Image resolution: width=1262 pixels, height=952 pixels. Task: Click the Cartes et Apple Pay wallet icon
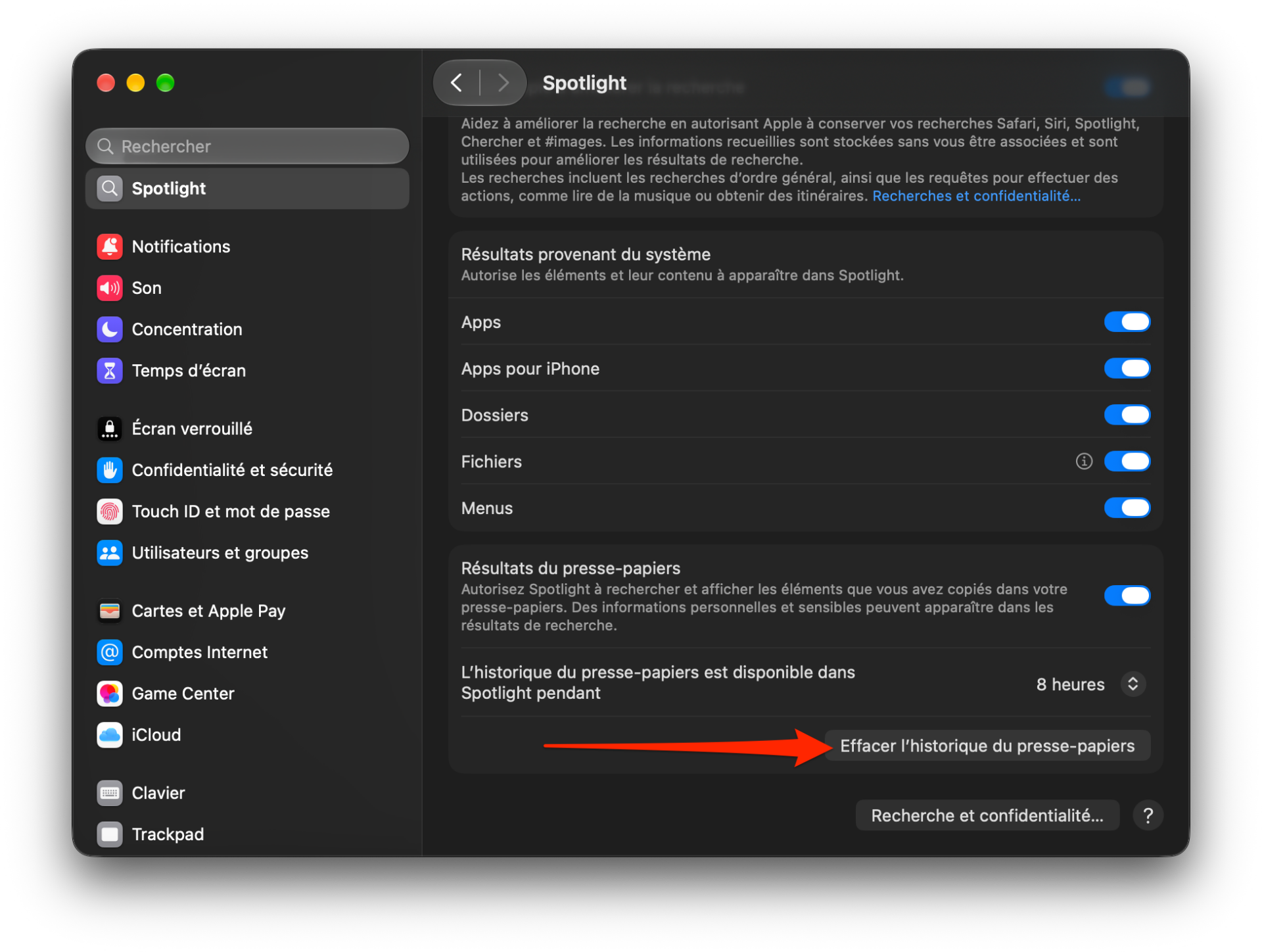110,611
